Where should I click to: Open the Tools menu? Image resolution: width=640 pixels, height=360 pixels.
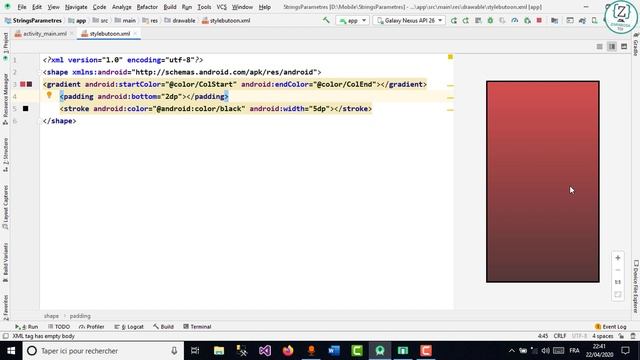click(x=204, y=7)
